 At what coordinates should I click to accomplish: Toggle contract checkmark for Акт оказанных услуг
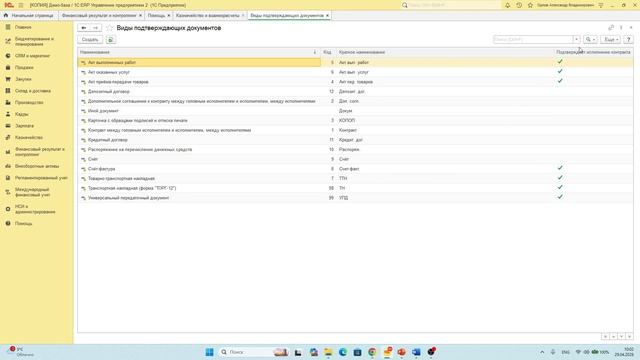[x=560, y=71]
